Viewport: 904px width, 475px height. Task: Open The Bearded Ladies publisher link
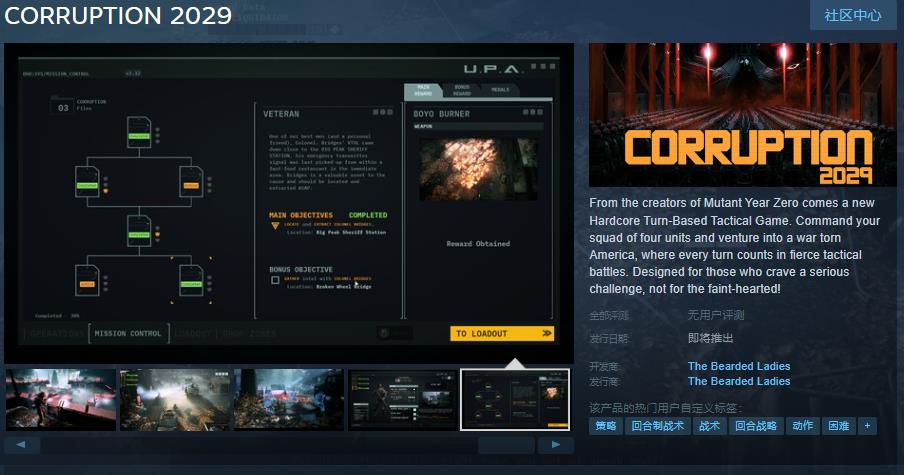coord(738,381)
